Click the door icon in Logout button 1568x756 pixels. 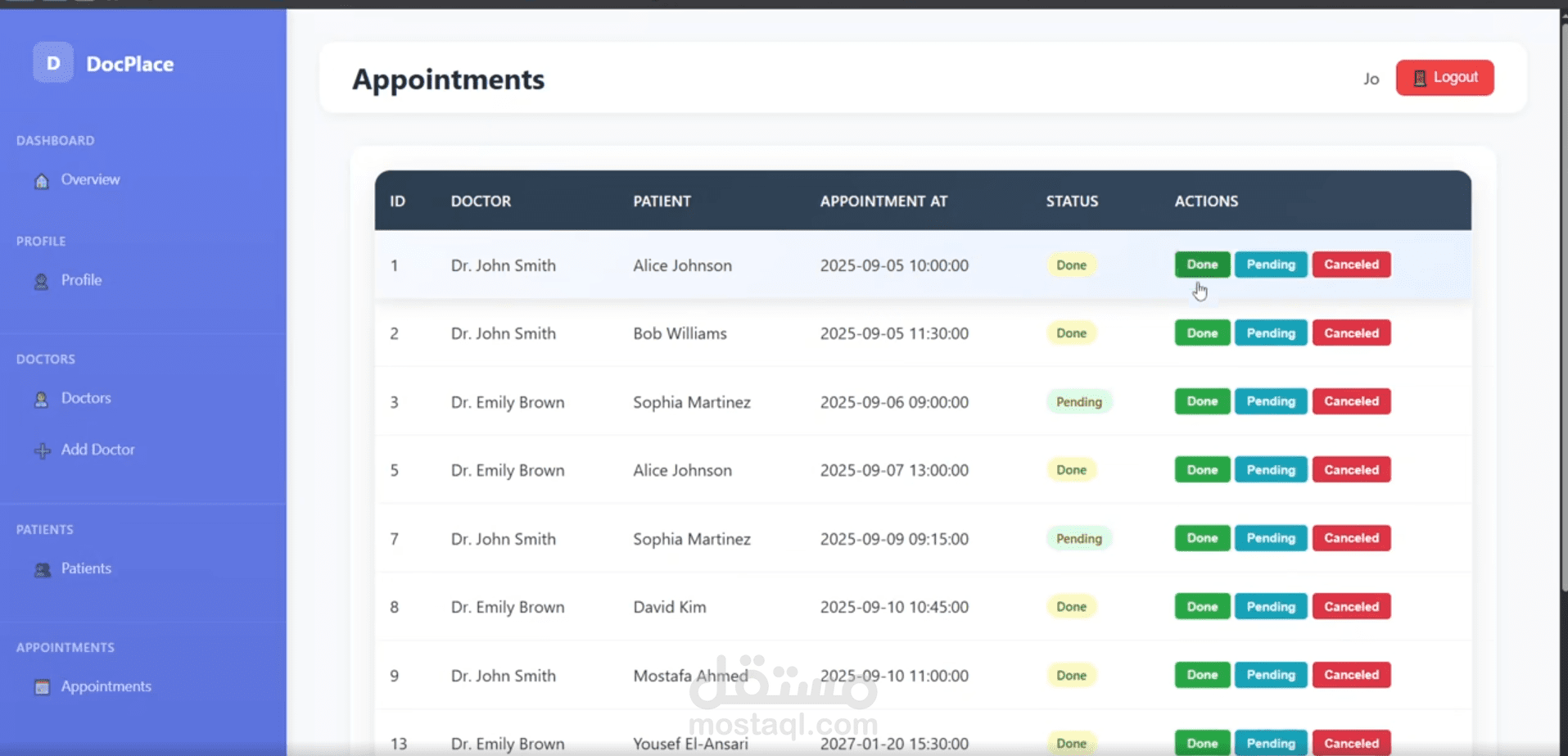(1420, 78)
